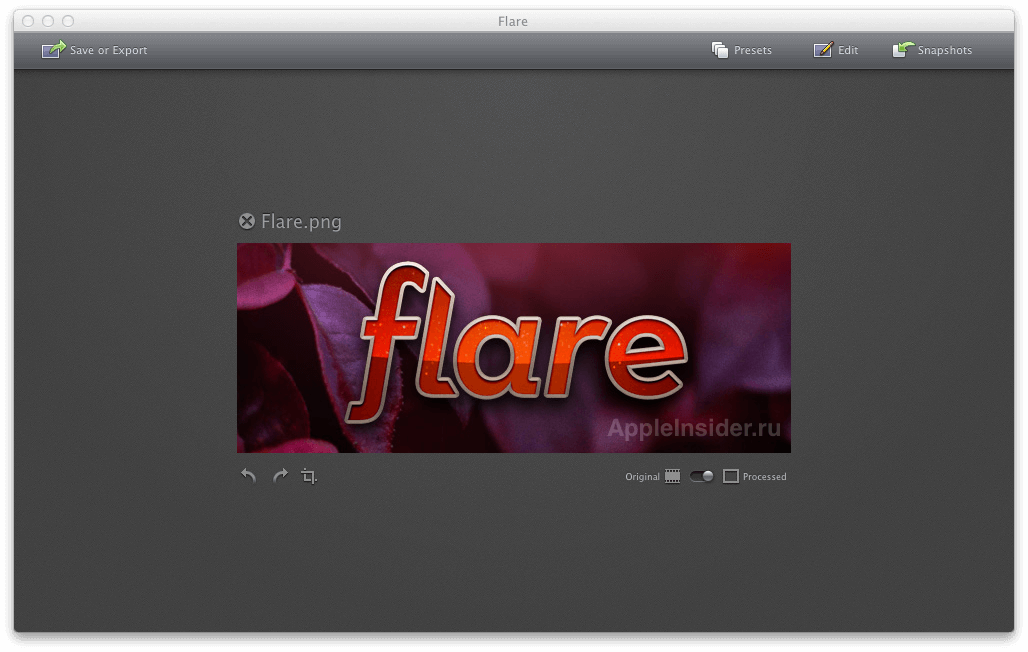Select the Crop tool

308,475
